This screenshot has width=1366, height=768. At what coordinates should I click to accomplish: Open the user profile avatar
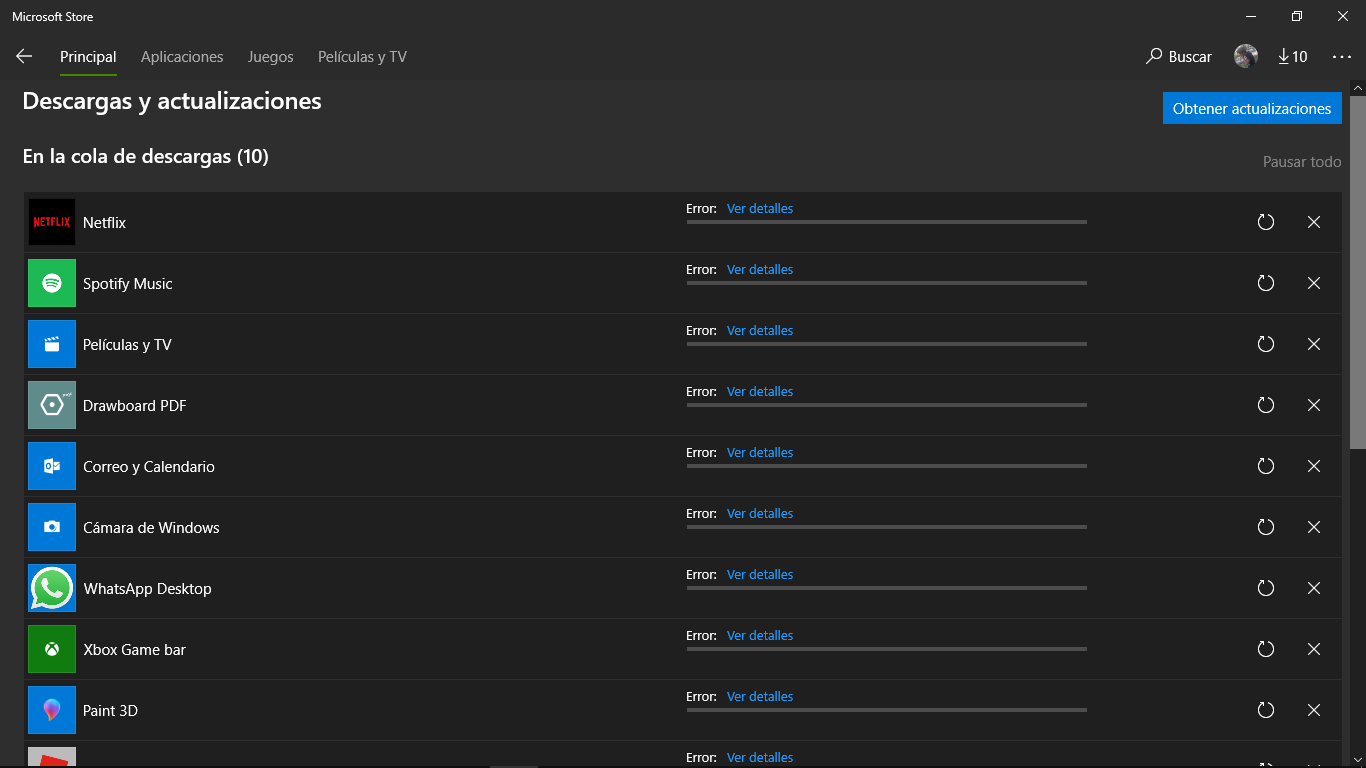point(1246,57)
